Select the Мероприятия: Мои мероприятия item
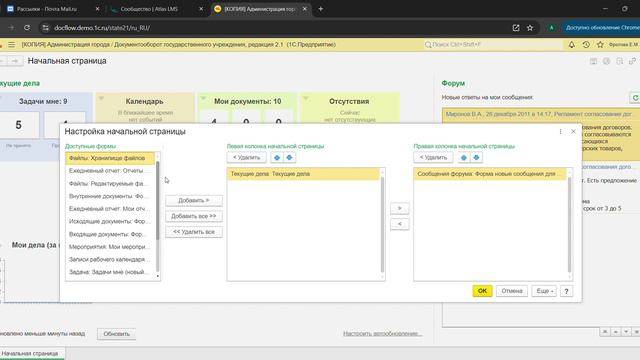Image resolution: width=640 pixels, height=360 pixels. point(110,247)
